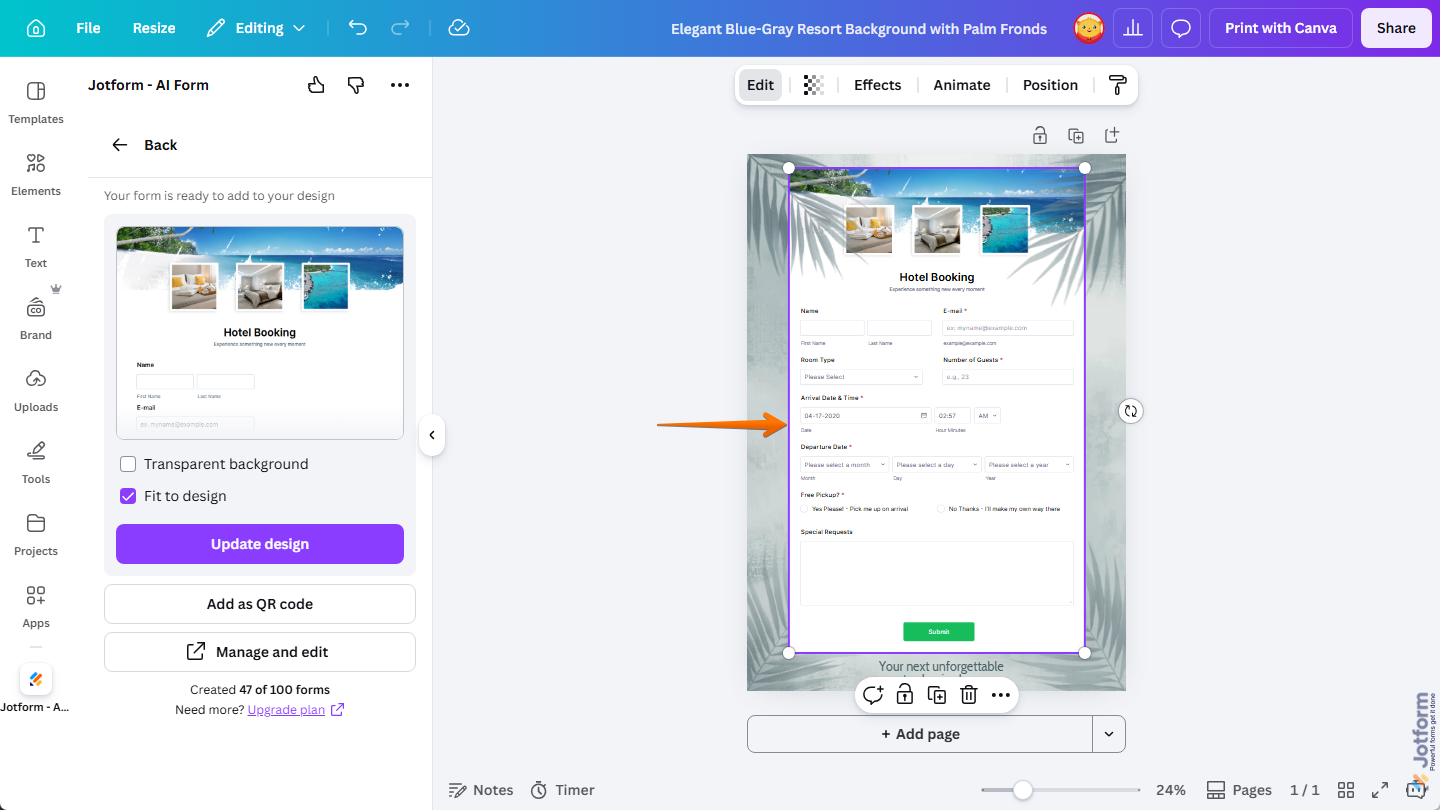Select the copy style paint roller

[x=1118, y=85]
